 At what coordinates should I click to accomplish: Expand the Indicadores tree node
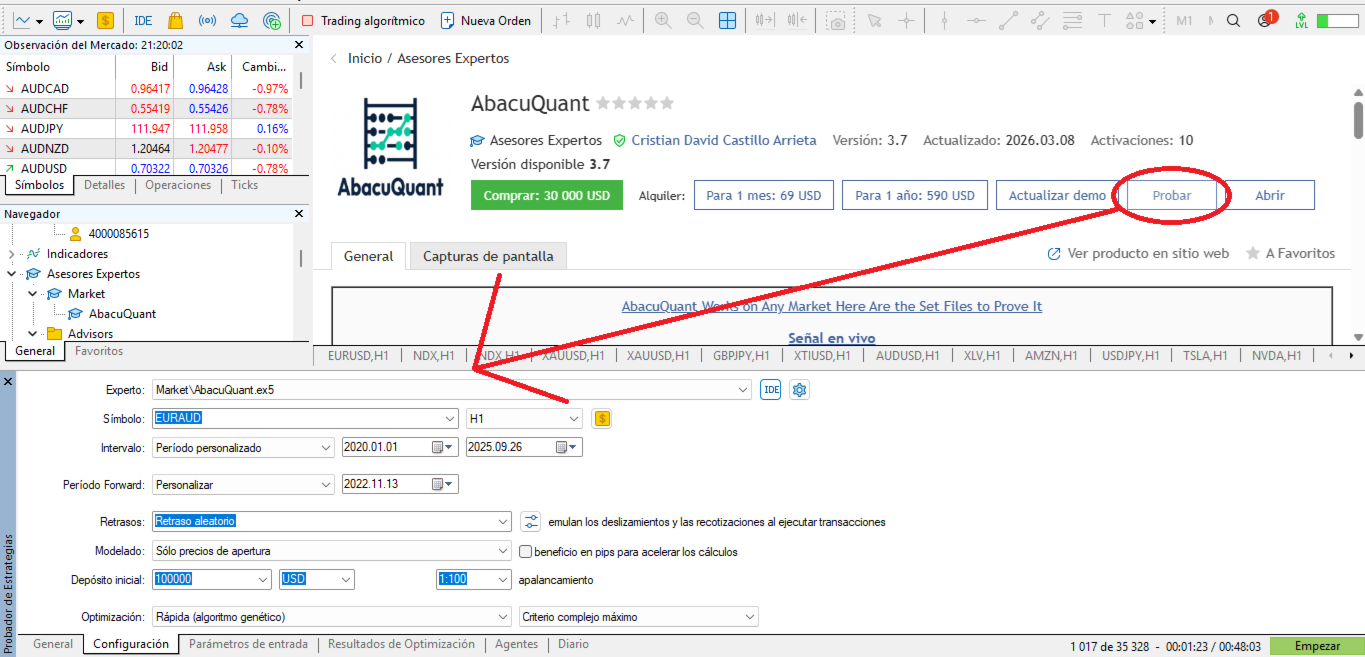point(11,254)
